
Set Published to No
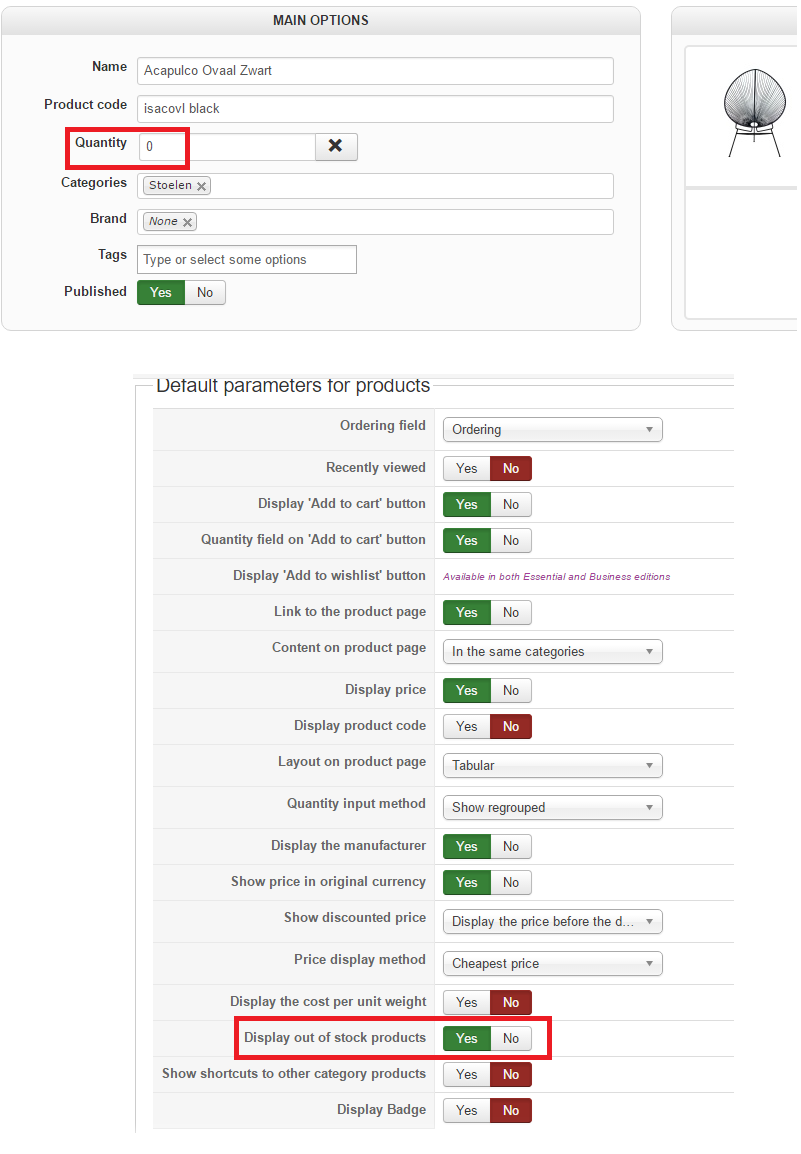205,292
